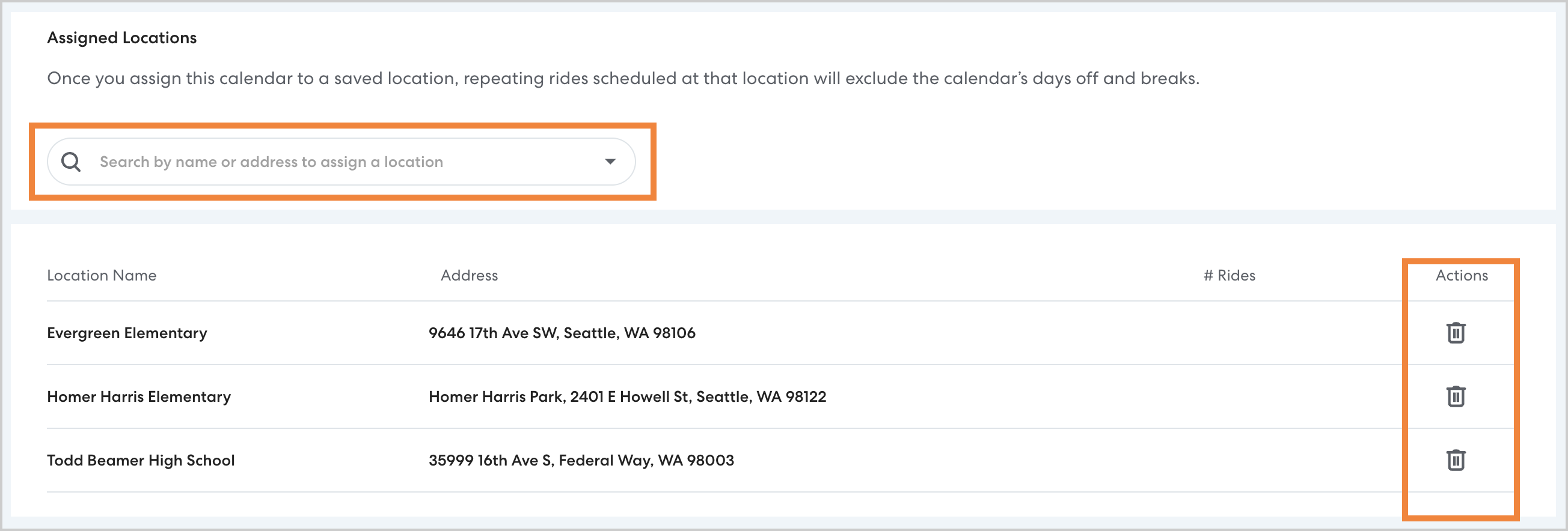Click the empty Rides cell for Homer Harris Elementary
This screenshot has width=1568, height=531.
(1229, 397)
